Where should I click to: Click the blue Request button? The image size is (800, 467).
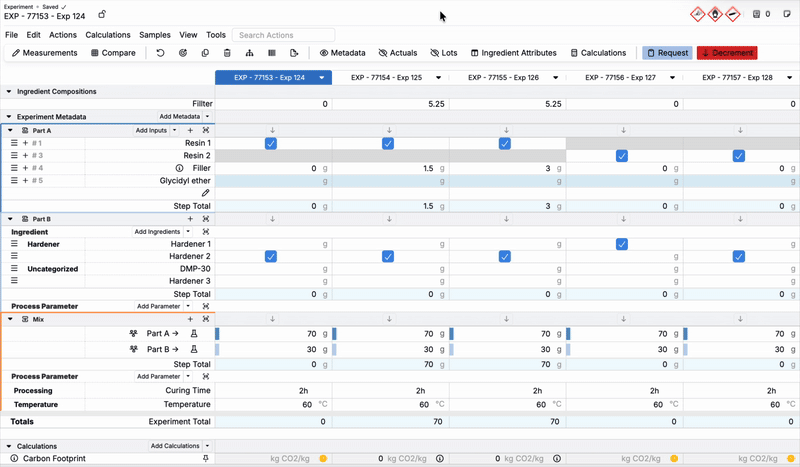click(667, 53)
